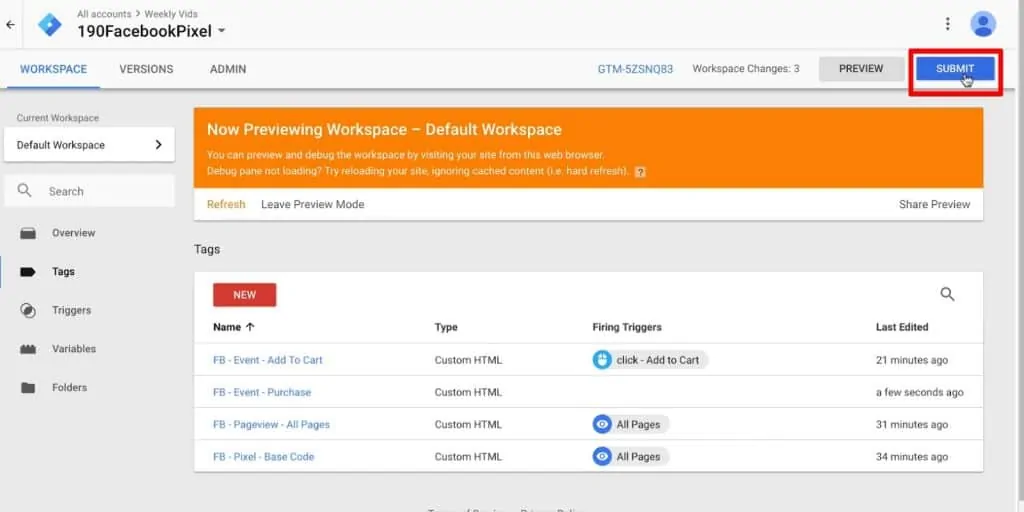The image size is (1024, 512).
Task: Switch to the Admin tab
Action: (228, 69)
